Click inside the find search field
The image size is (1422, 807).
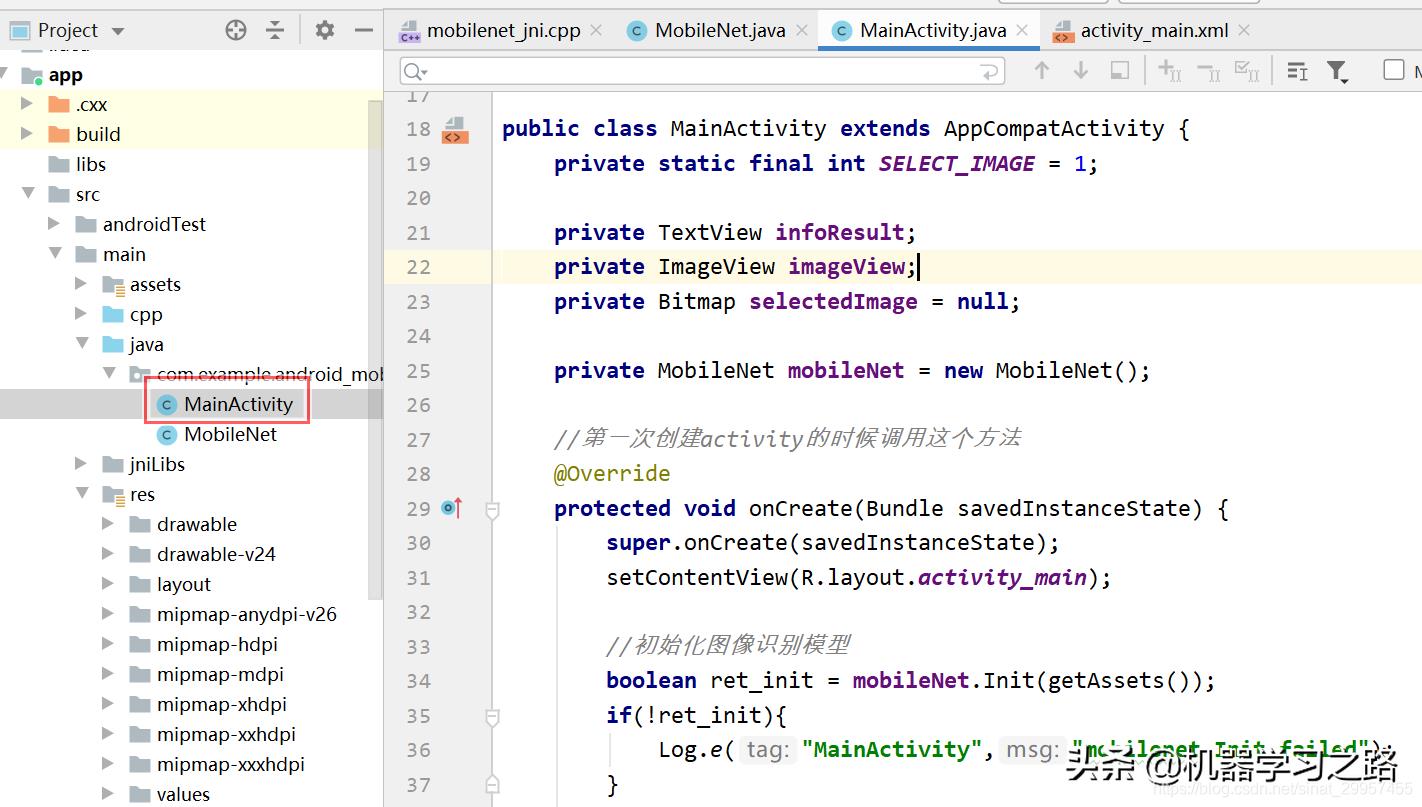(x=702, y=72)
